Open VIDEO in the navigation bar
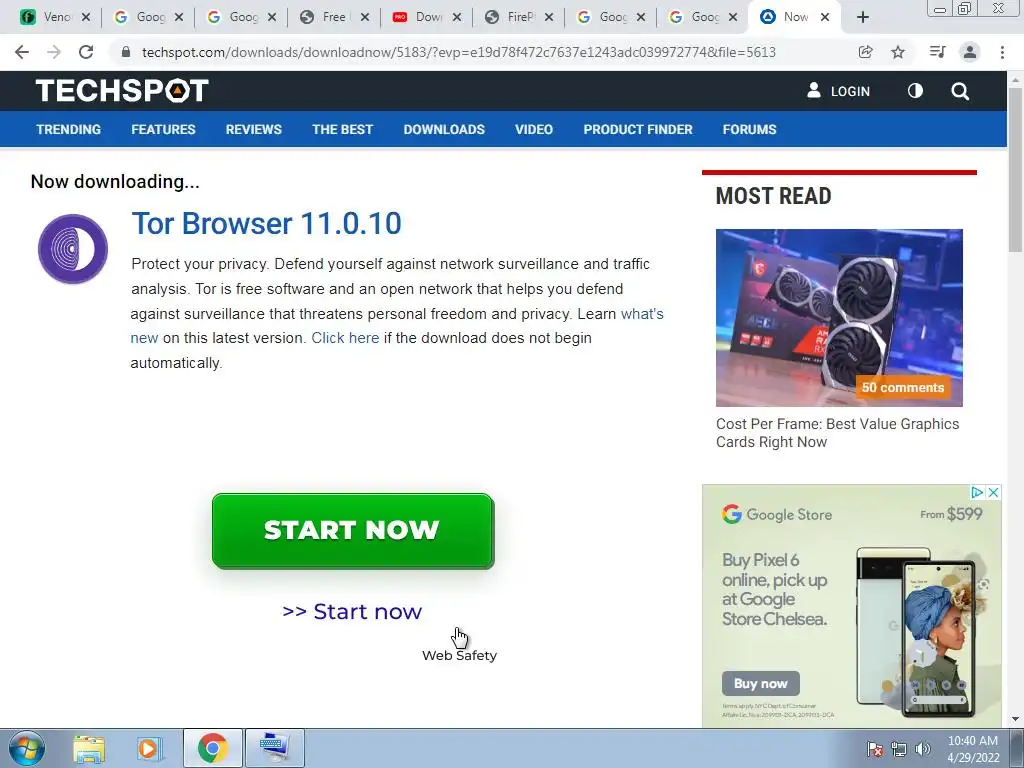 click(x=534, y=129)
